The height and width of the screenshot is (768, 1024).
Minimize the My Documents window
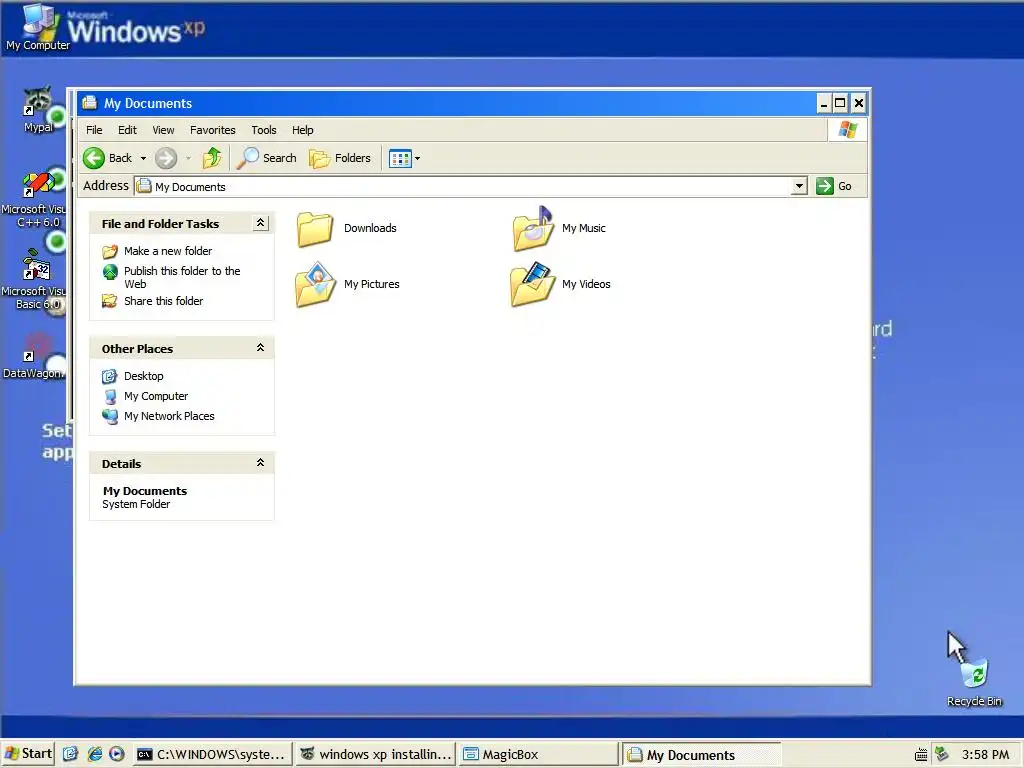pos(824,103)
